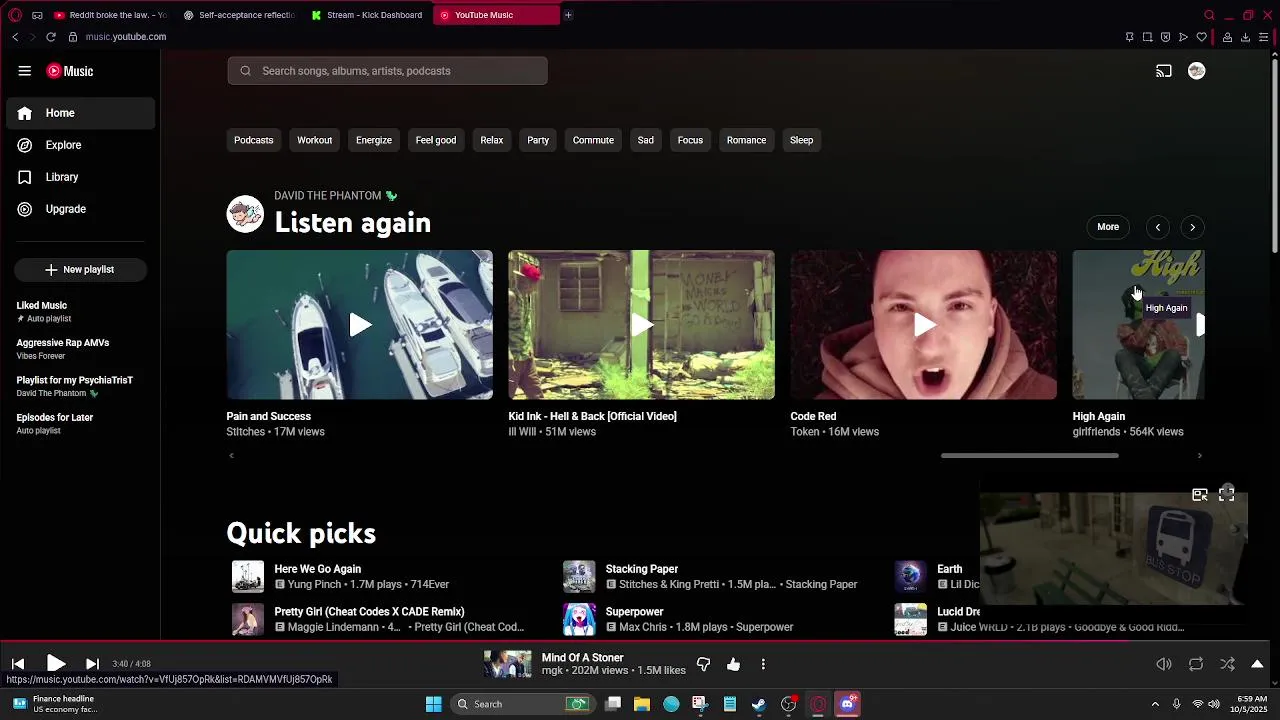Open browser downloads icon
This screenshot has width=1280, height=720.
(1245, 37)
